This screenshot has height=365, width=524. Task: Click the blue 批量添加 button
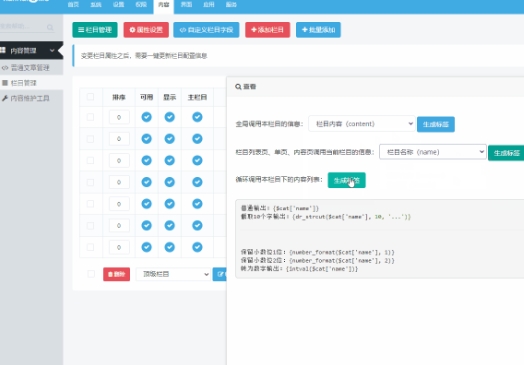pos(318,30)
